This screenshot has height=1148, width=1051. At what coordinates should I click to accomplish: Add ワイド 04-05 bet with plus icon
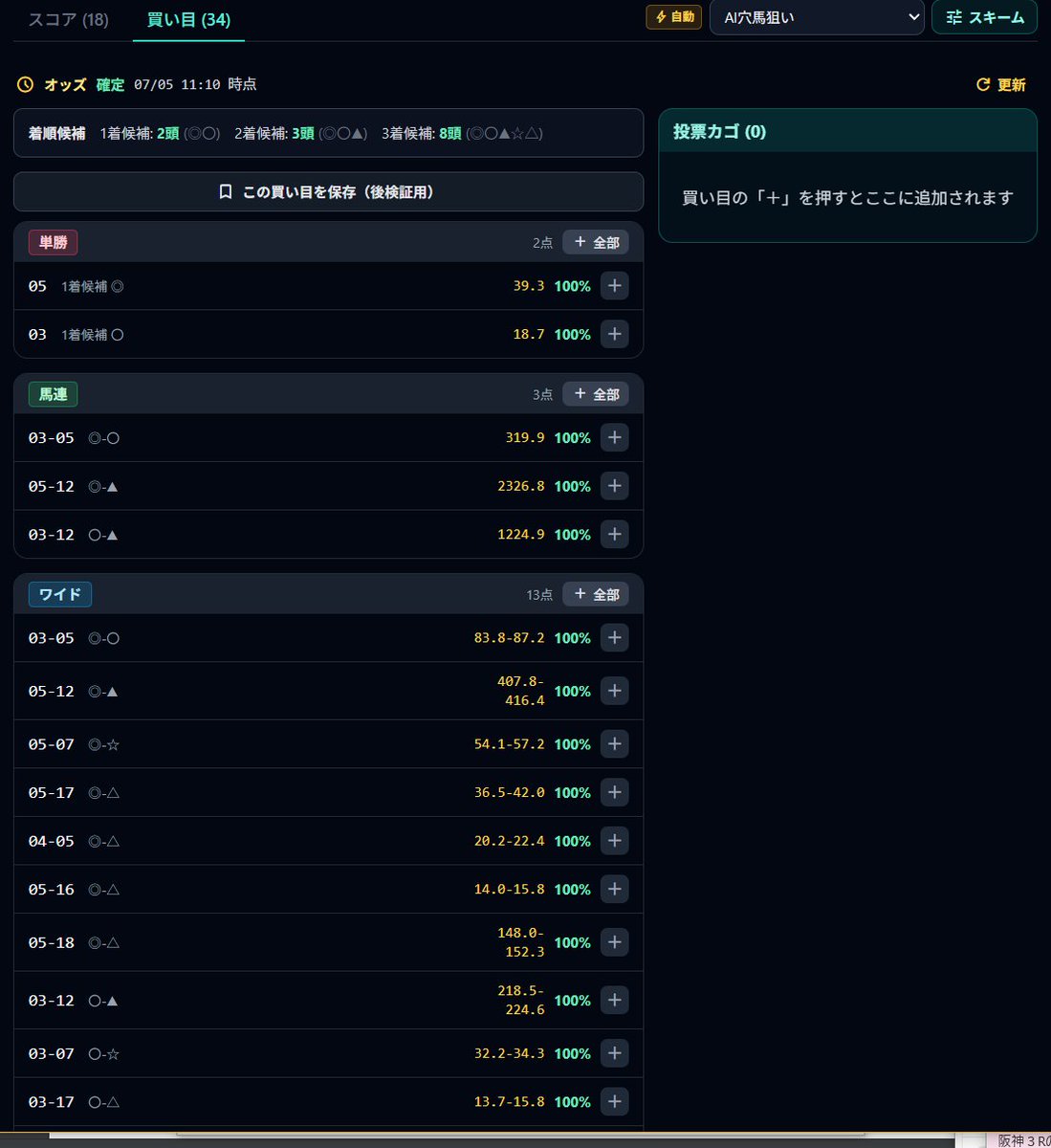[x=614, y=841]
